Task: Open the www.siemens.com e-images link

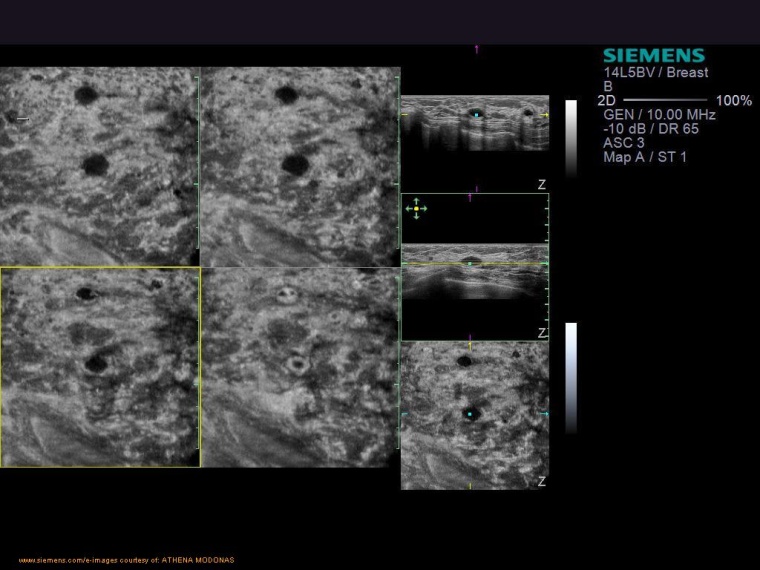Action: (x=126, y=560)
